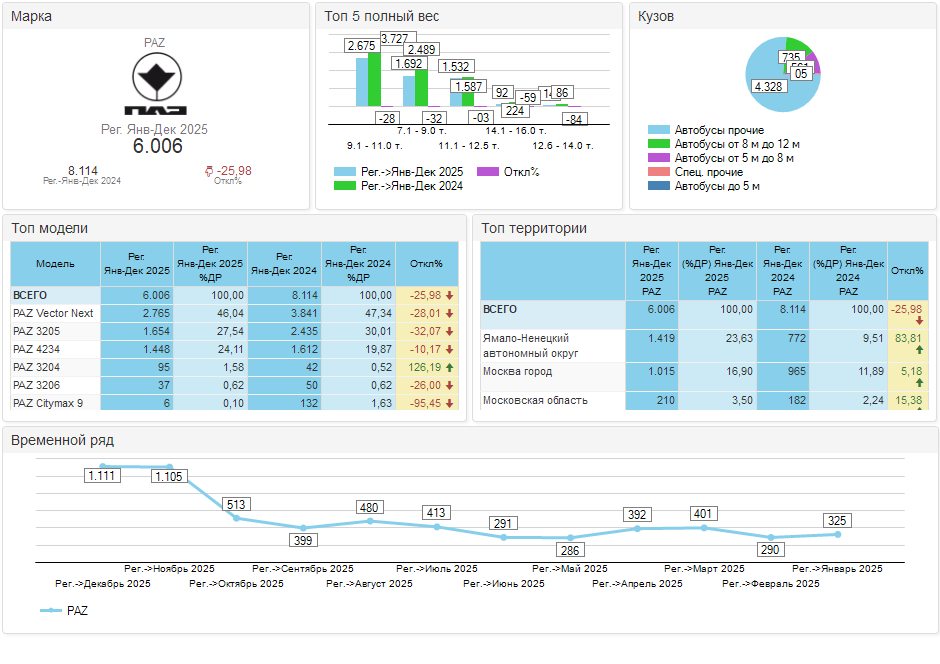Sort Топ модели by Откл% column header
The width and height of the screenshot is (940, 664).
click(x=426, y=264)
